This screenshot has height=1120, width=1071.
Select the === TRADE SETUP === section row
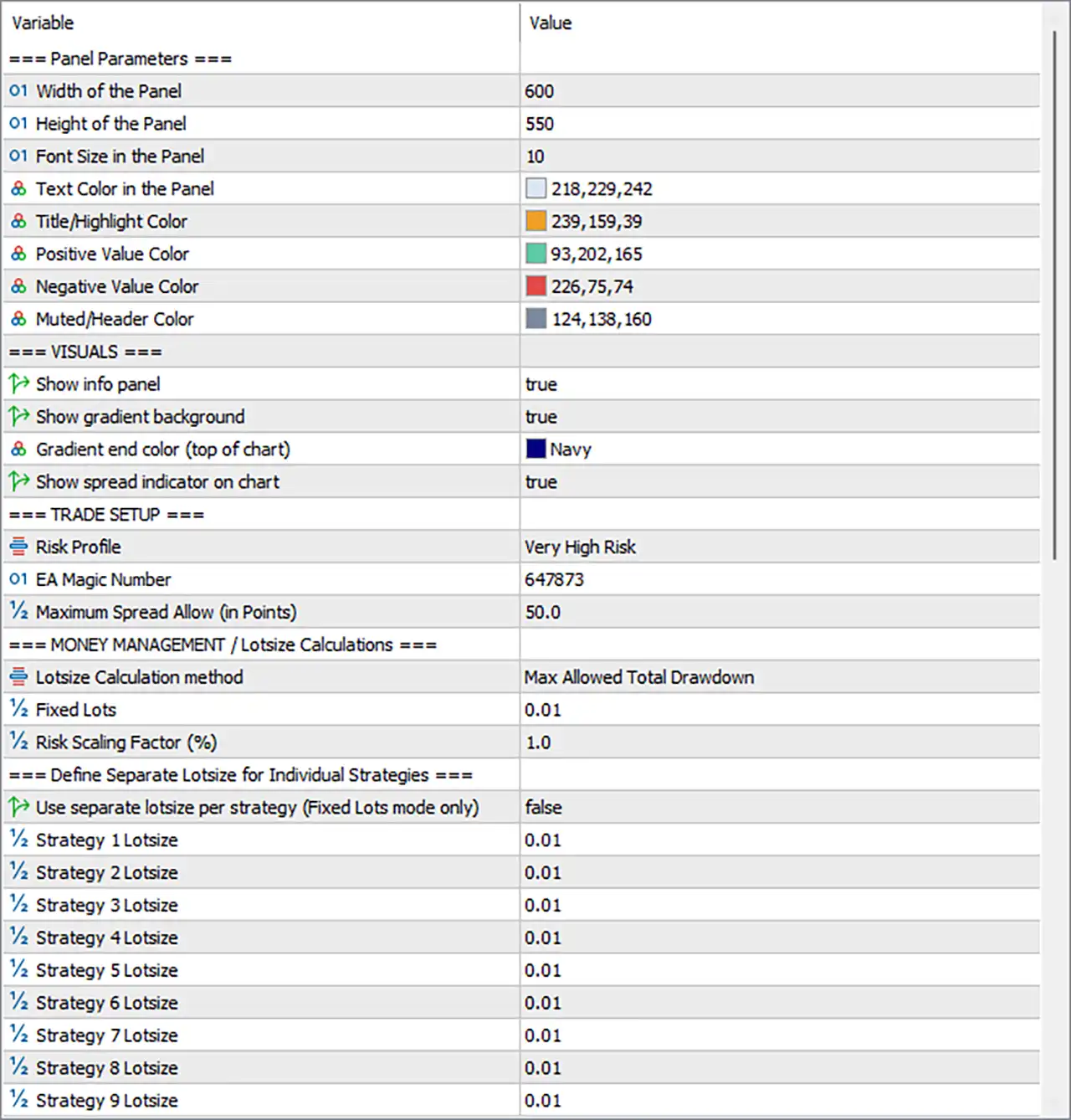tap(521, 514)
